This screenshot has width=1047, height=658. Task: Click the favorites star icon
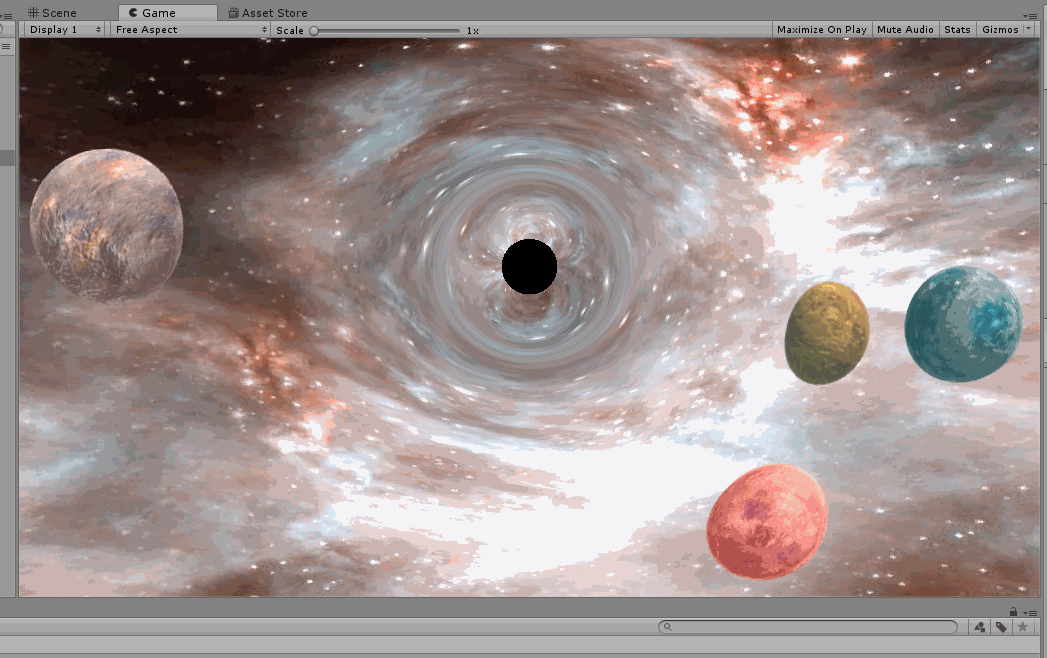1022,627
